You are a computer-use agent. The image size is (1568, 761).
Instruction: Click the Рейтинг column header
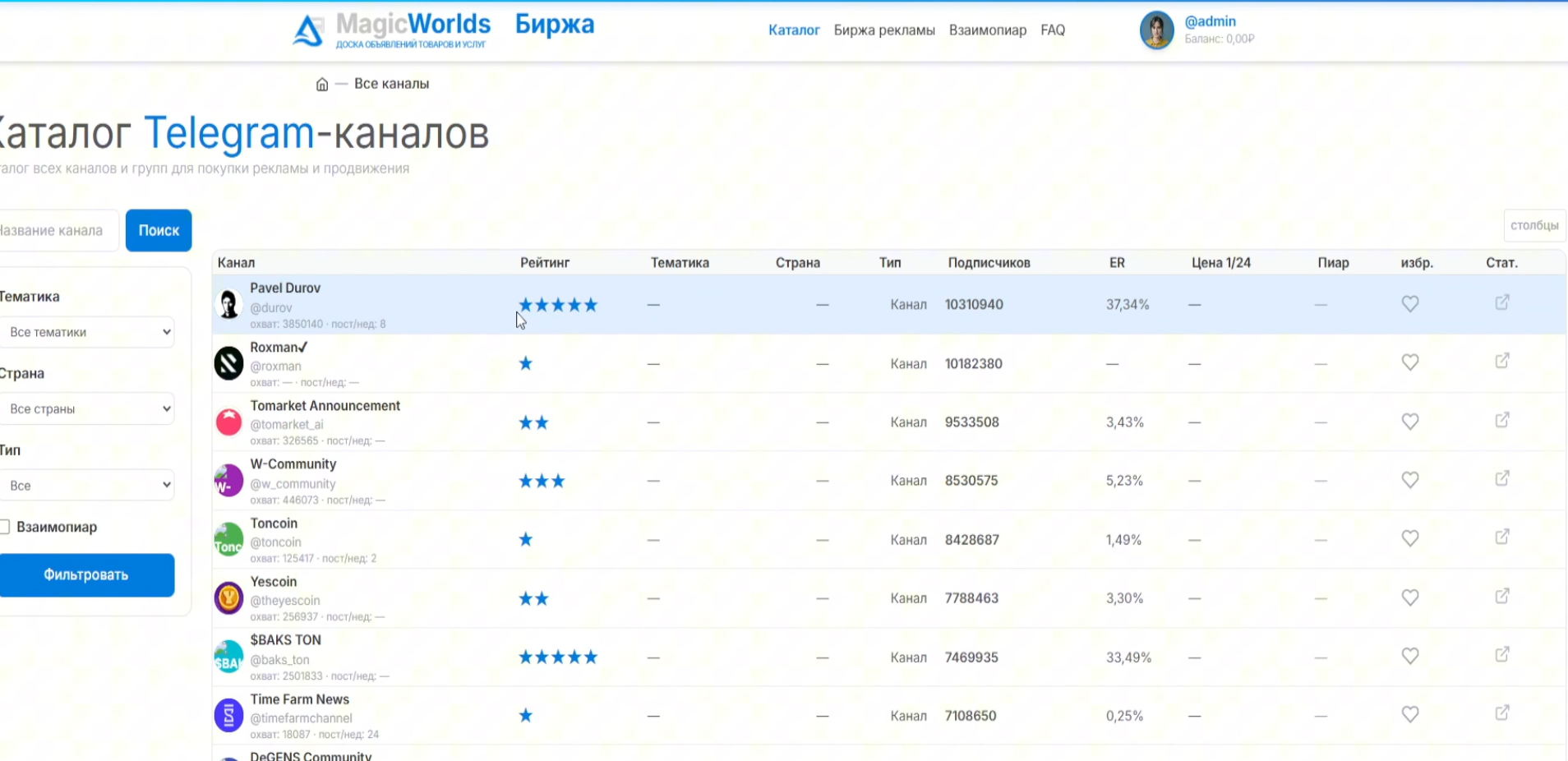tap(545, 263)
